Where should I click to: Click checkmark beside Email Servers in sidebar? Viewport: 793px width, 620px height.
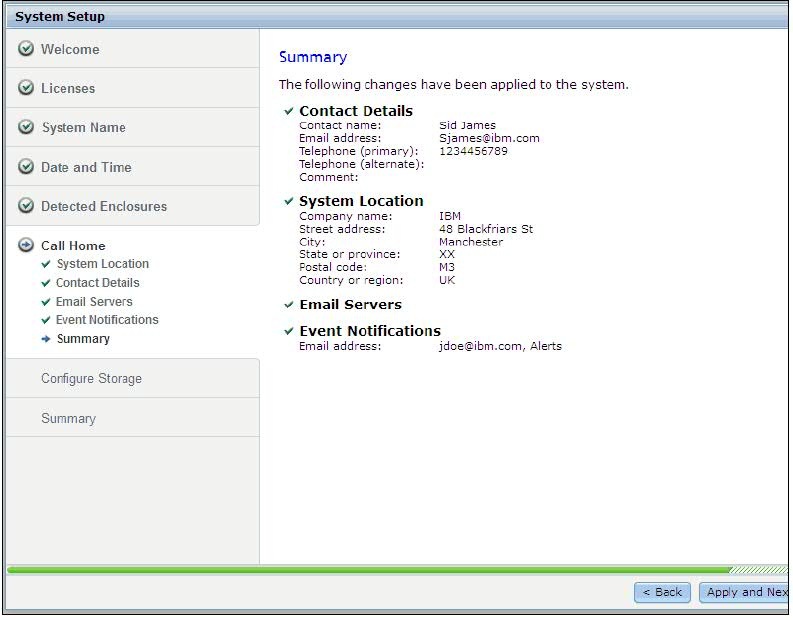pos(46,302)
